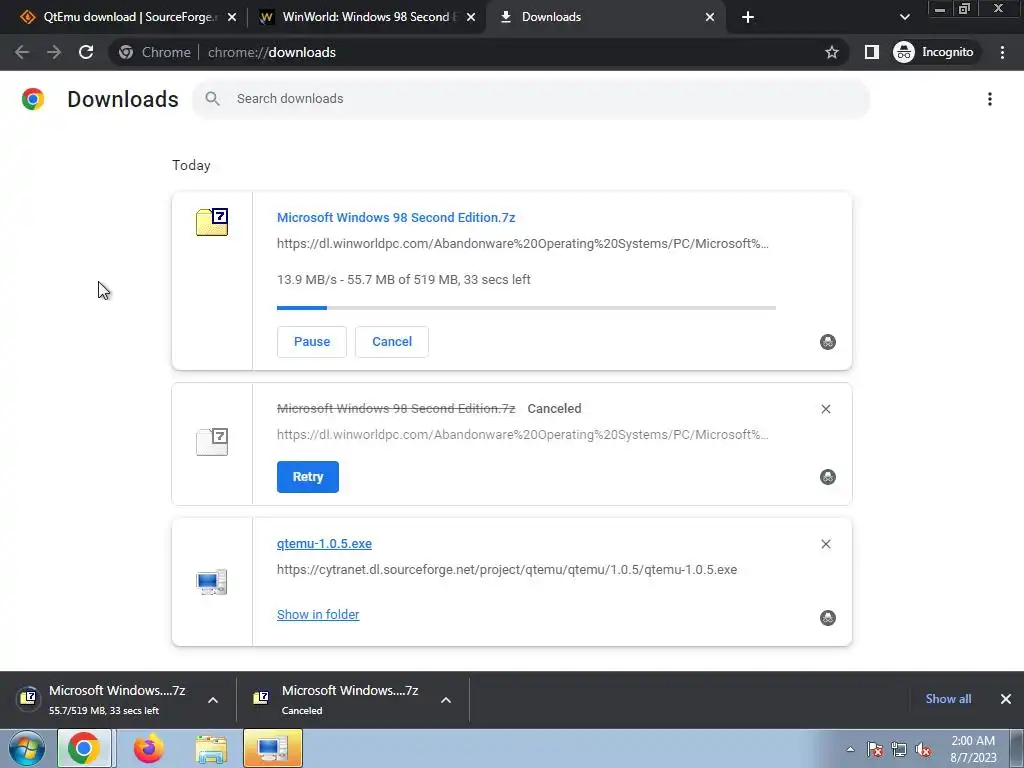Image resolution: width=1024 pixels, height=768 pixels.
Task: Open Firefox from the taskbar
Action: coord(149,748)
